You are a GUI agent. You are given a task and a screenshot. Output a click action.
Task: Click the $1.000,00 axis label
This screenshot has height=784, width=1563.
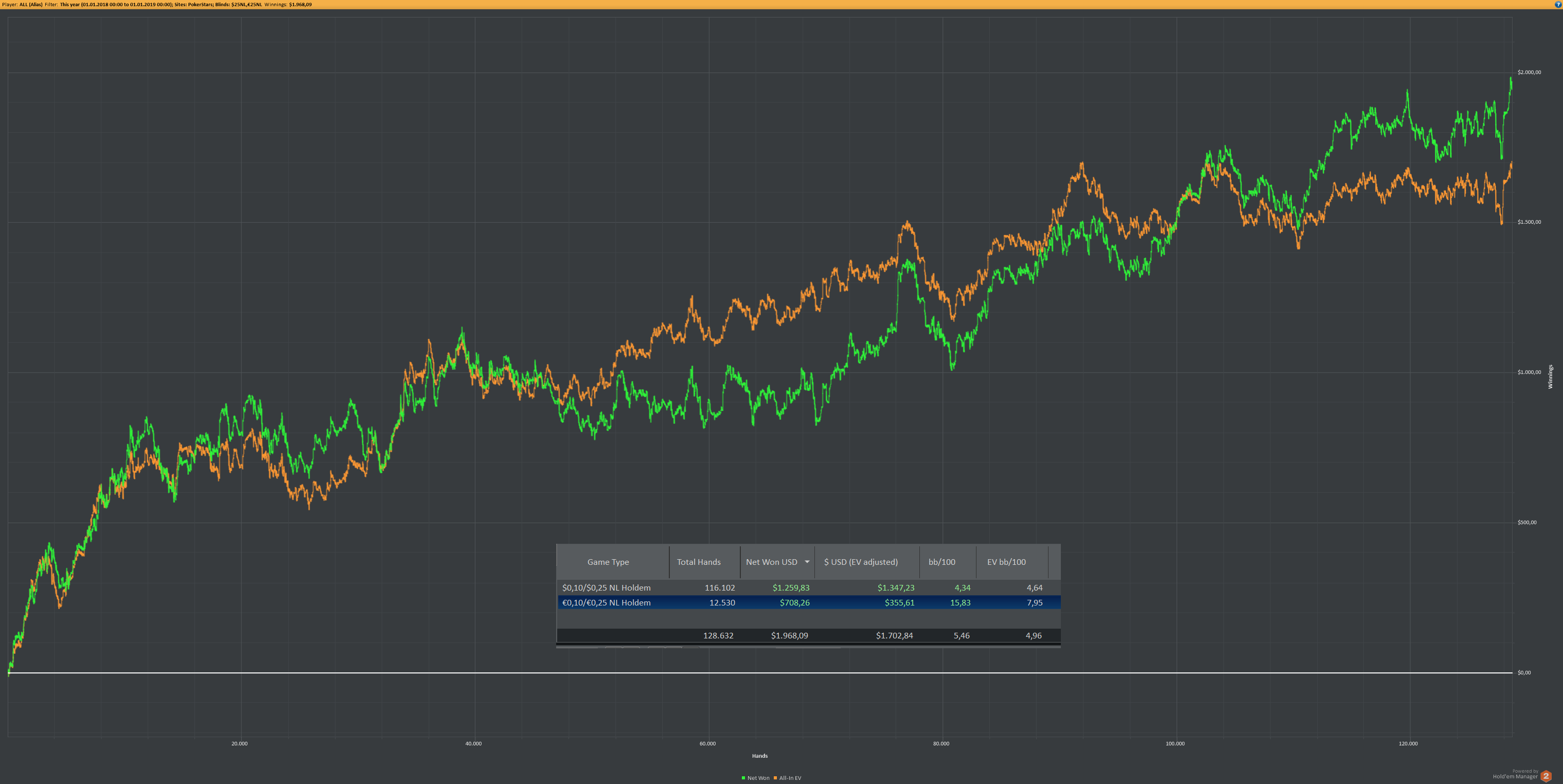[x=1529, y=372]
